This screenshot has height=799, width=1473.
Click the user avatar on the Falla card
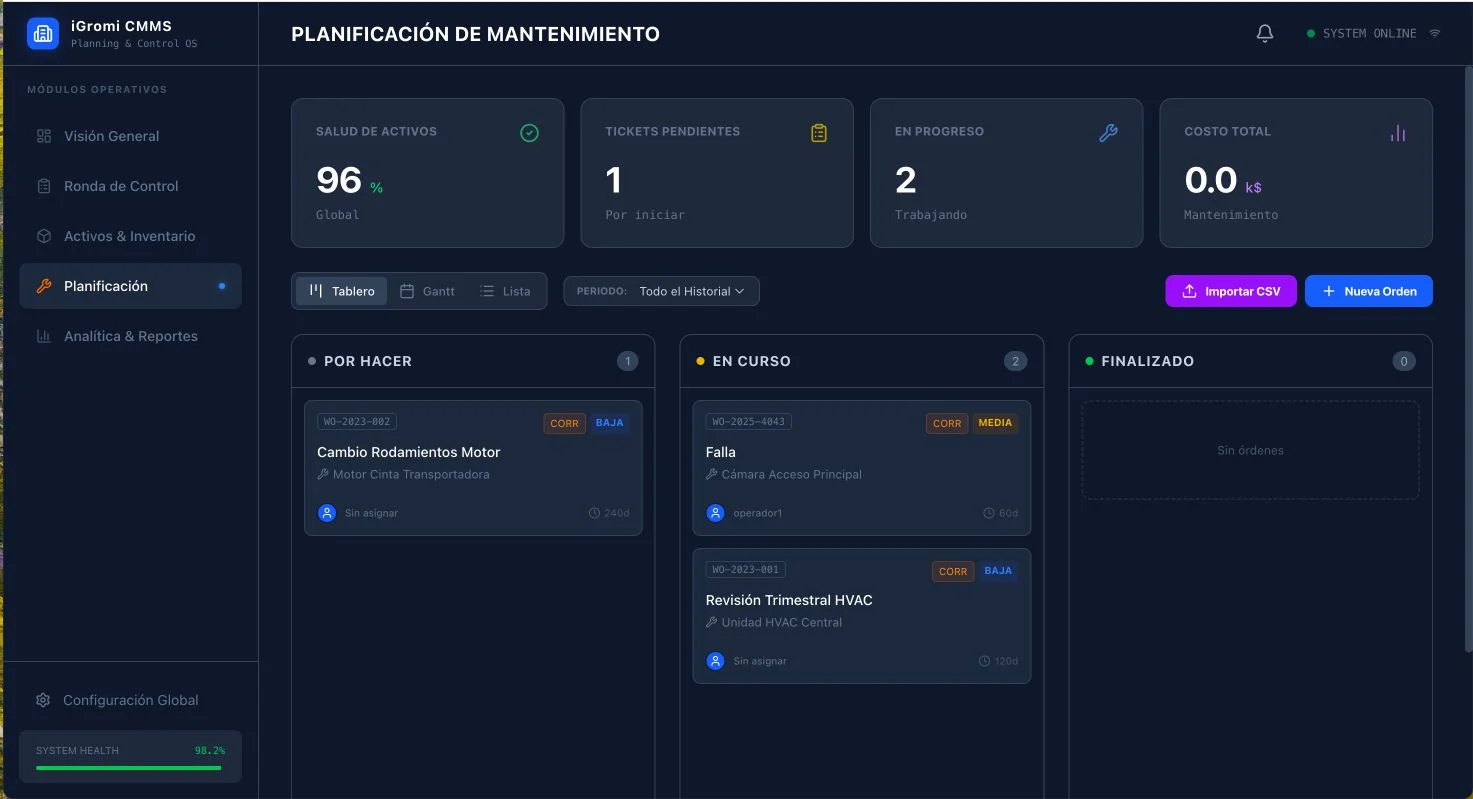[x=715, y=513]
